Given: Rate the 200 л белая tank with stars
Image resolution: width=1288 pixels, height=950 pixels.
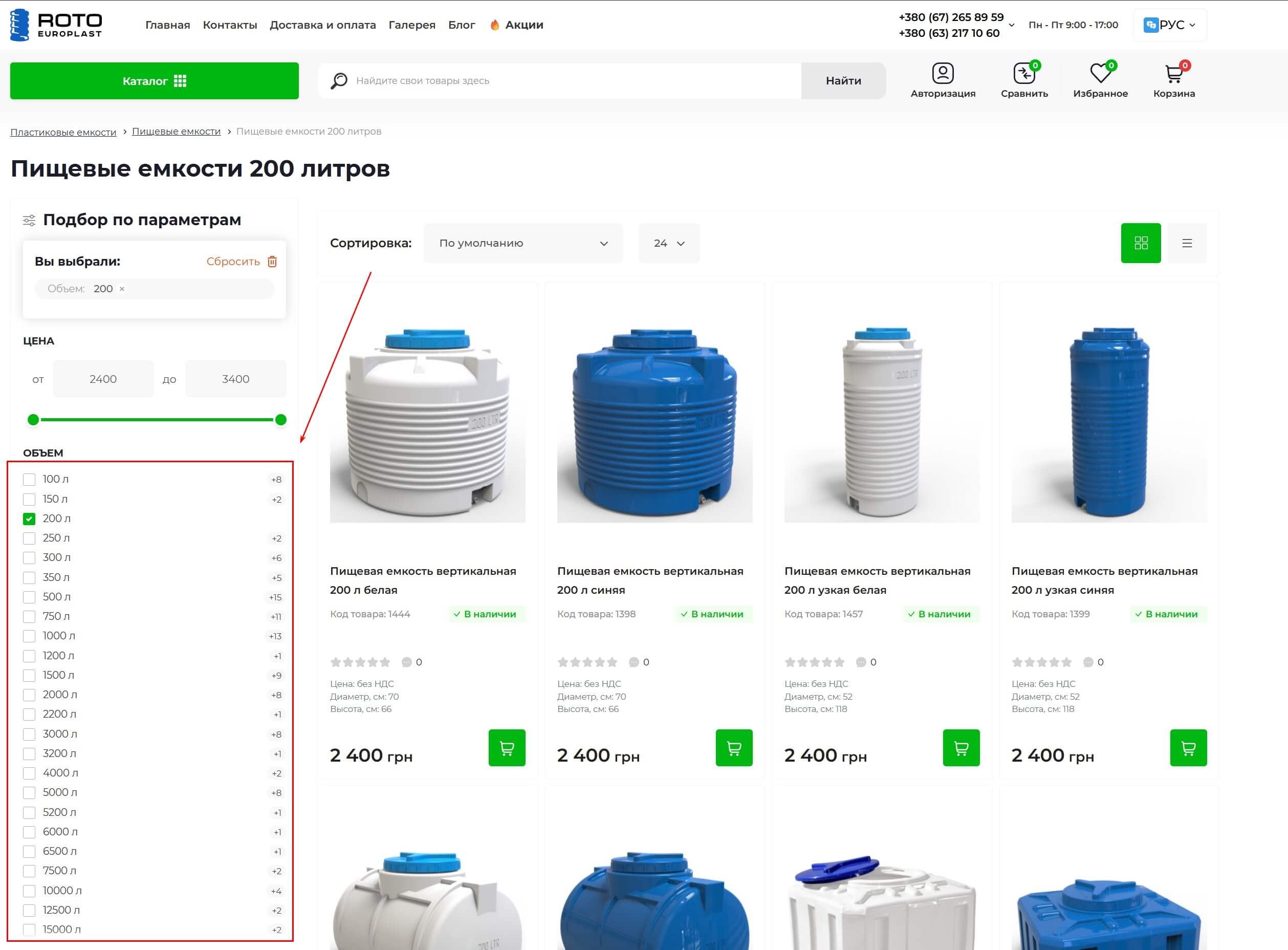Looking at the screenshot, I should pos(360,662).
